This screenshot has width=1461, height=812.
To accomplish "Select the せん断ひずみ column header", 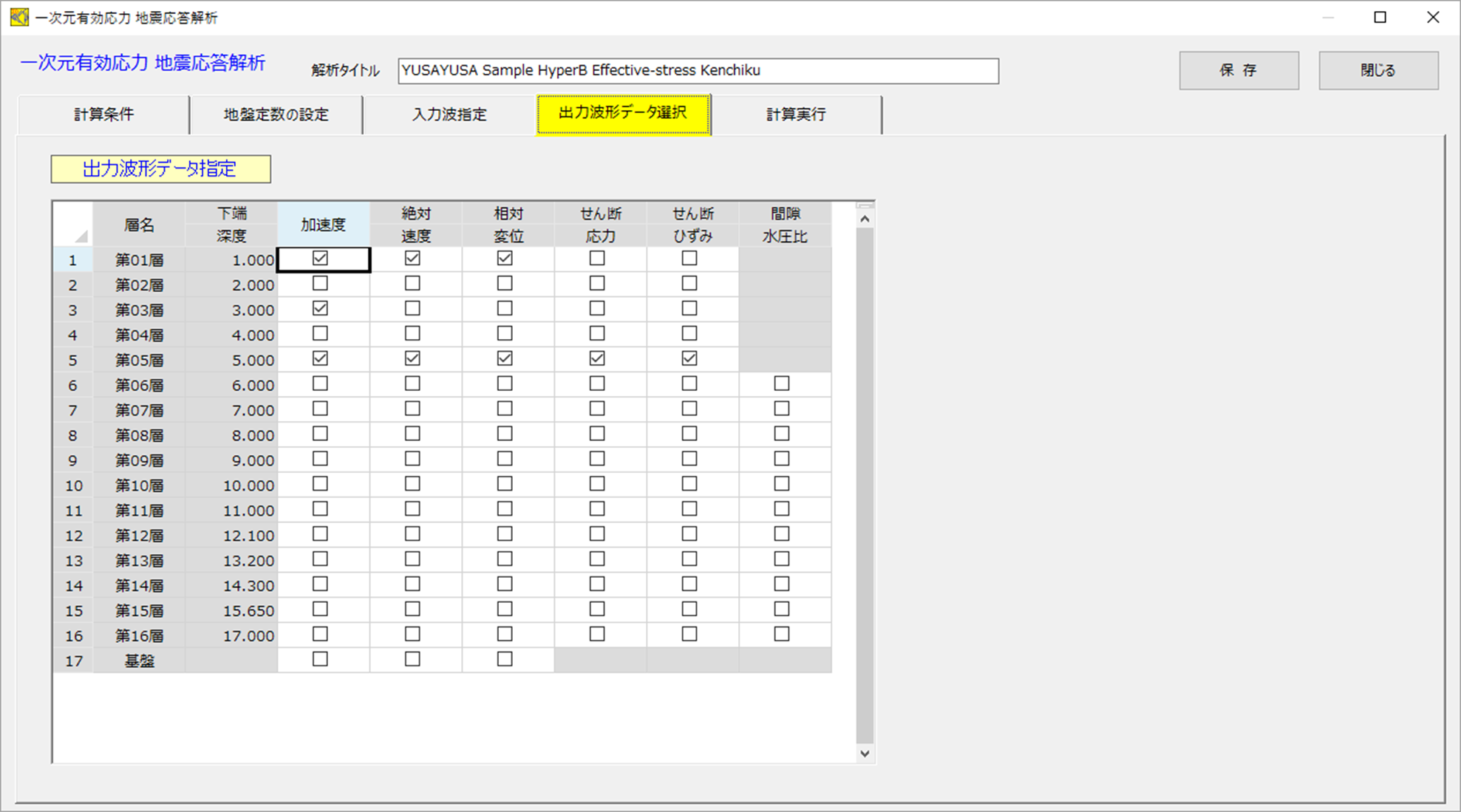I will pos(693,225).
